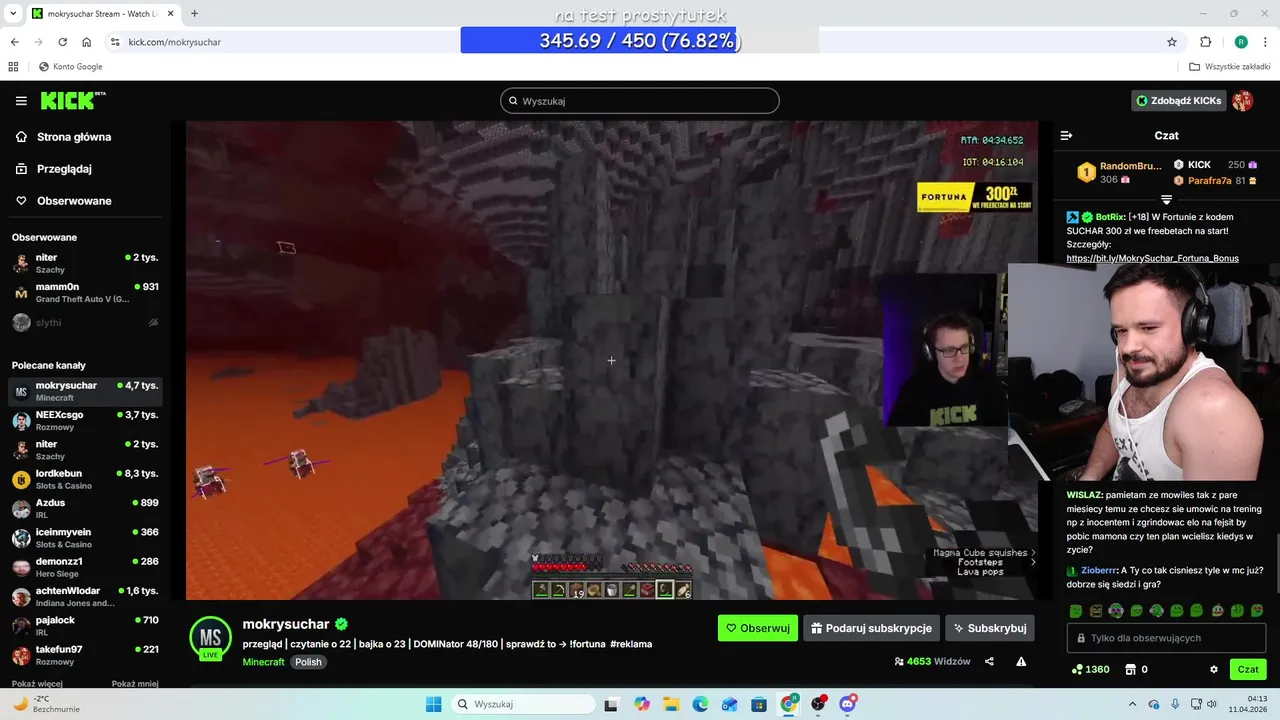The width and height of the screenshot is (1280, 720).
Task: Open Windows Start menu
Action: coord(433,704)
